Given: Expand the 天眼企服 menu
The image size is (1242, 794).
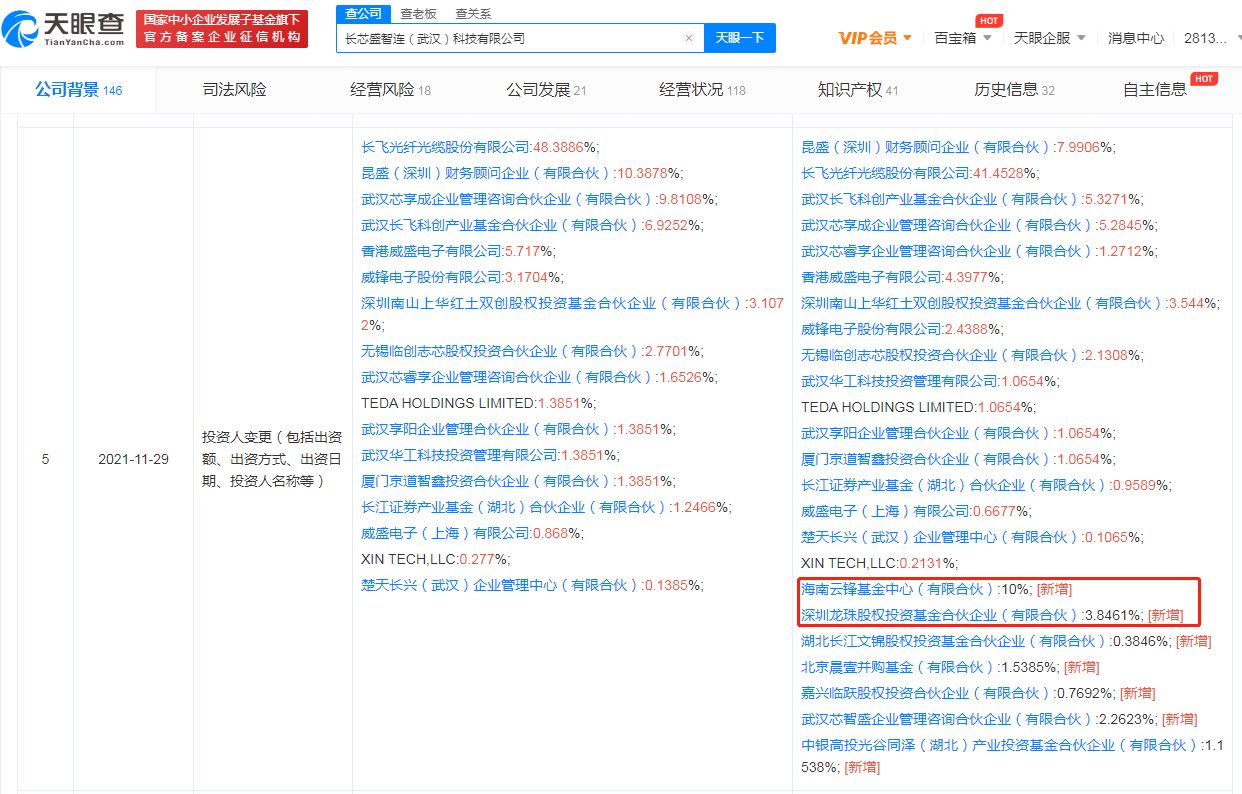Looking at the screenshot, I should click(1049, 38).
